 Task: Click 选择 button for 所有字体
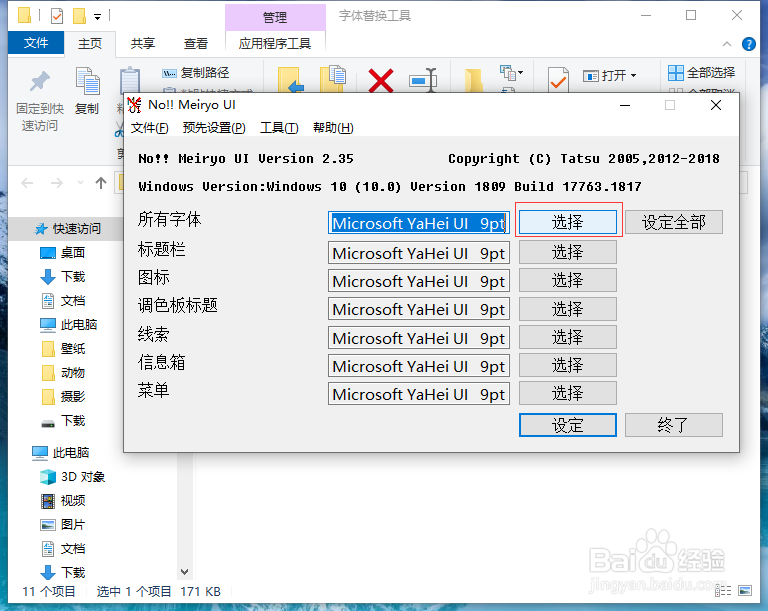(x=568, y=222)
